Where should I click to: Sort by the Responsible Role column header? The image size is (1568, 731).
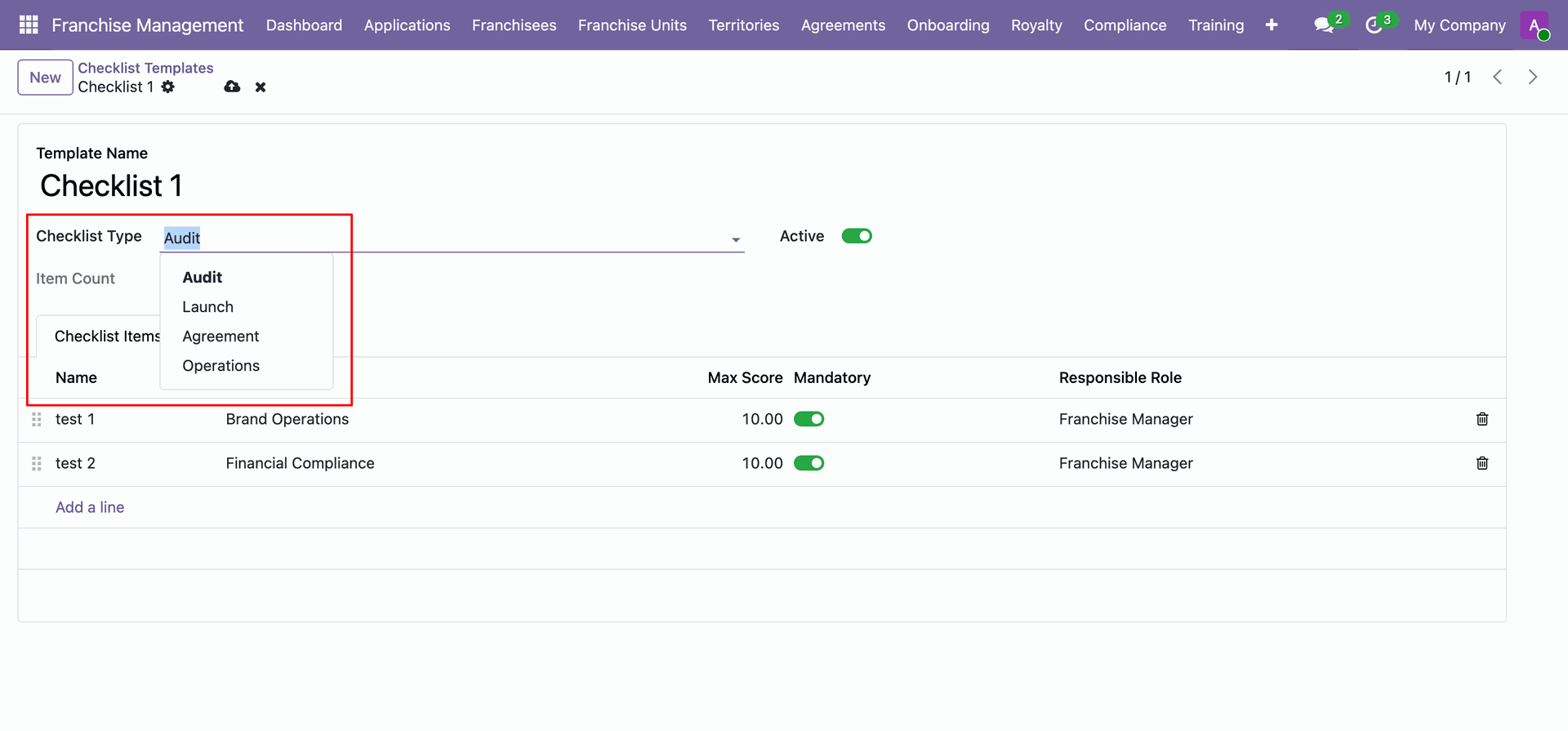click(x=1120, y=377)
